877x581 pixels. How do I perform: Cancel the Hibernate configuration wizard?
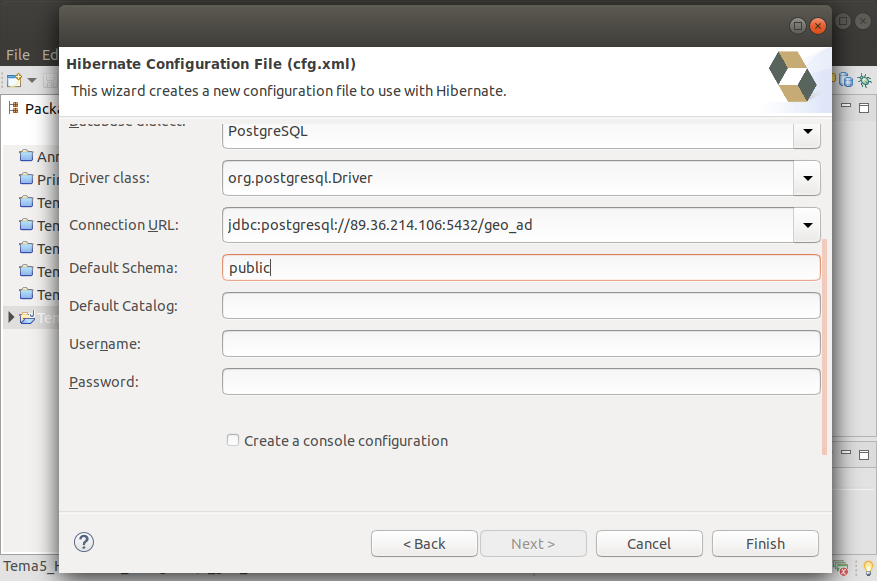[x=649, y=544]
